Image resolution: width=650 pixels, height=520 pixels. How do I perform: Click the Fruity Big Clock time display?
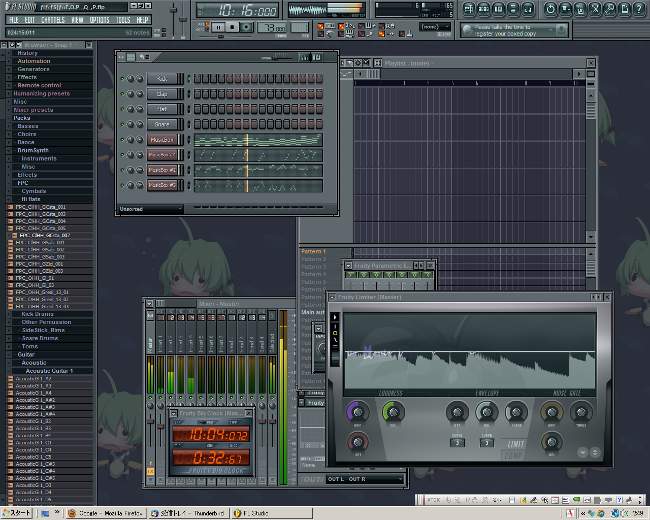(211, 435)
